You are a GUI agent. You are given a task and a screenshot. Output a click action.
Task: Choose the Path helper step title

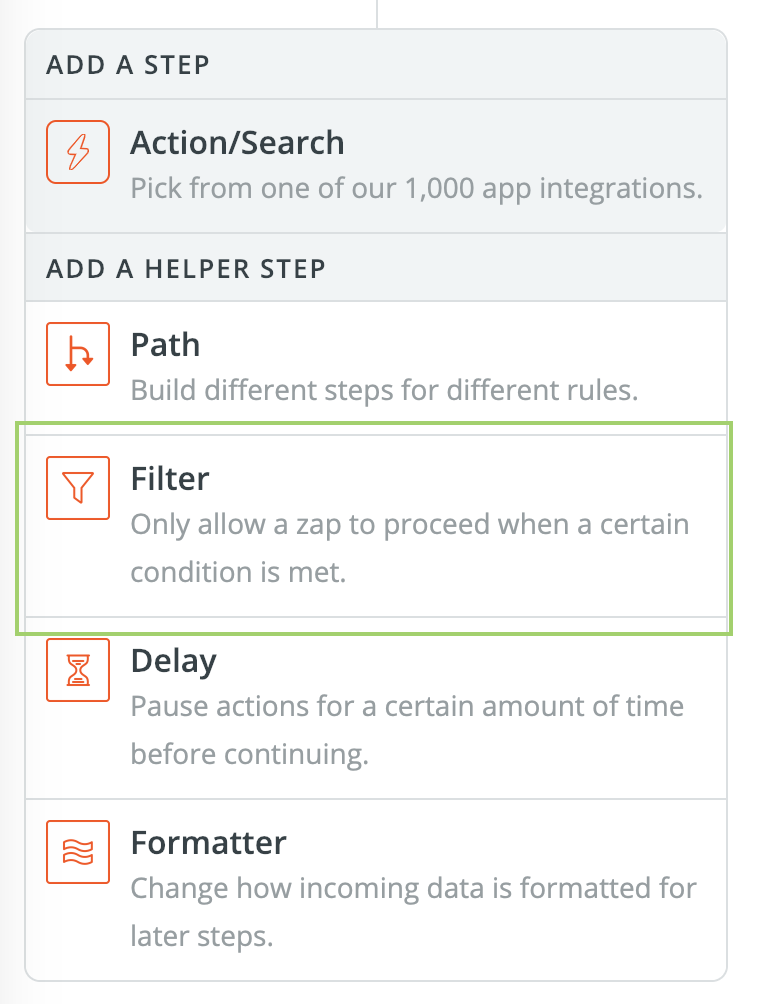pos(165,345)
